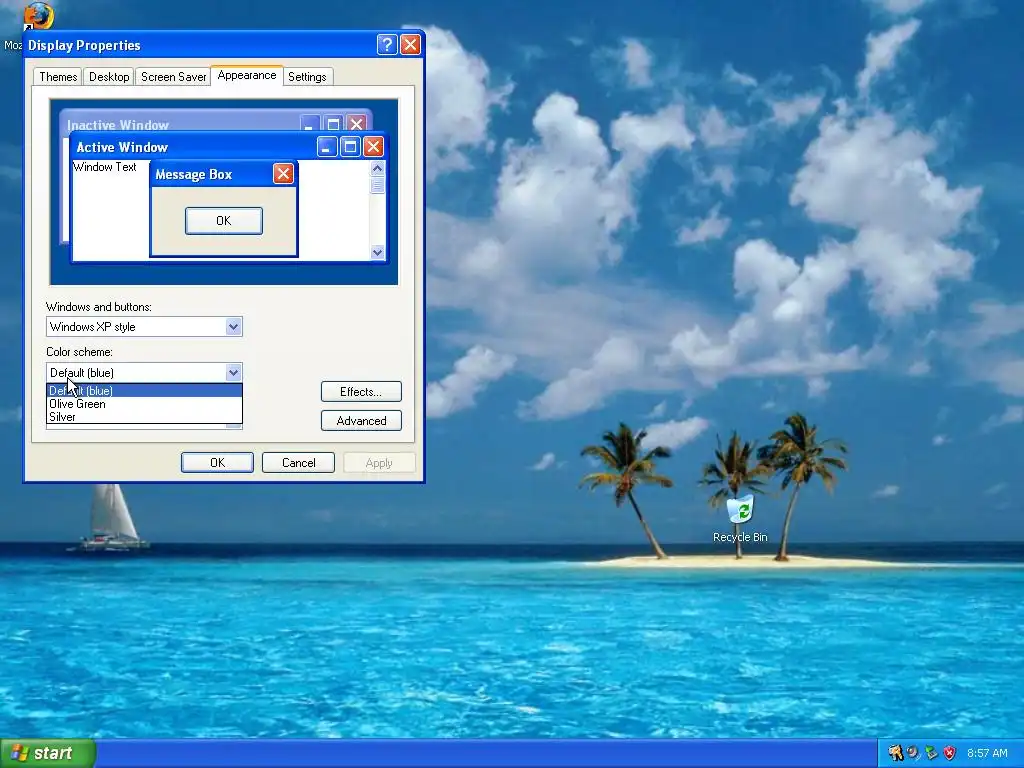Confirm with the dialog OK button
1024x768 pixels.
pyautogui.click(x=217, y=462)
